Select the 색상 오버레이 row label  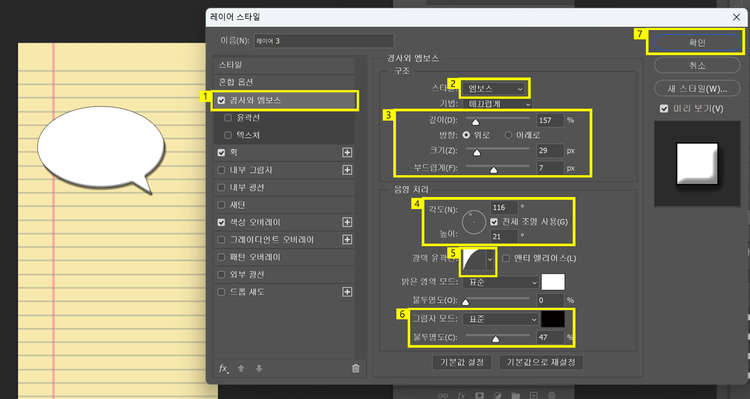tap(255, 222)
